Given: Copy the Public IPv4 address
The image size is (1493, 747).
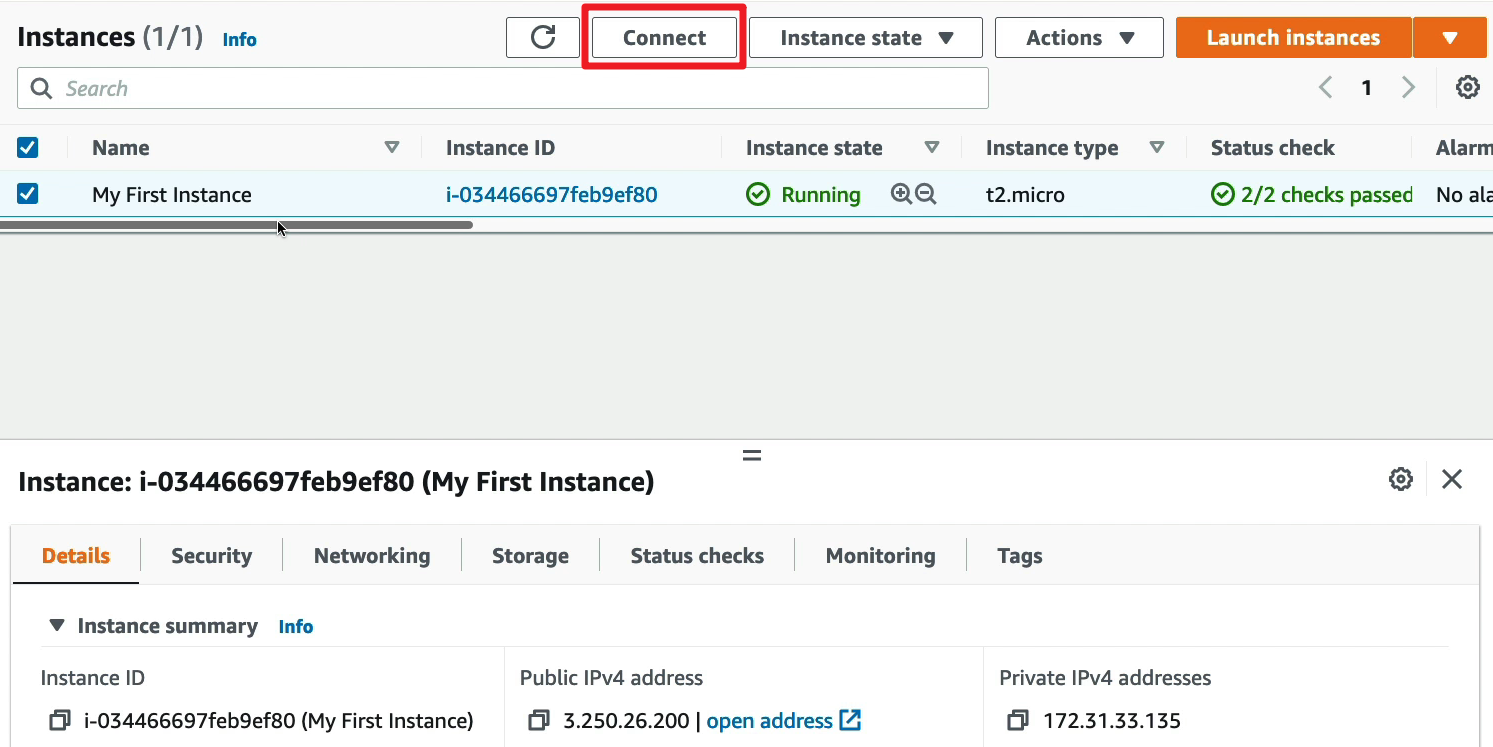Looking at the screenshot, I should tap(539, 720).
